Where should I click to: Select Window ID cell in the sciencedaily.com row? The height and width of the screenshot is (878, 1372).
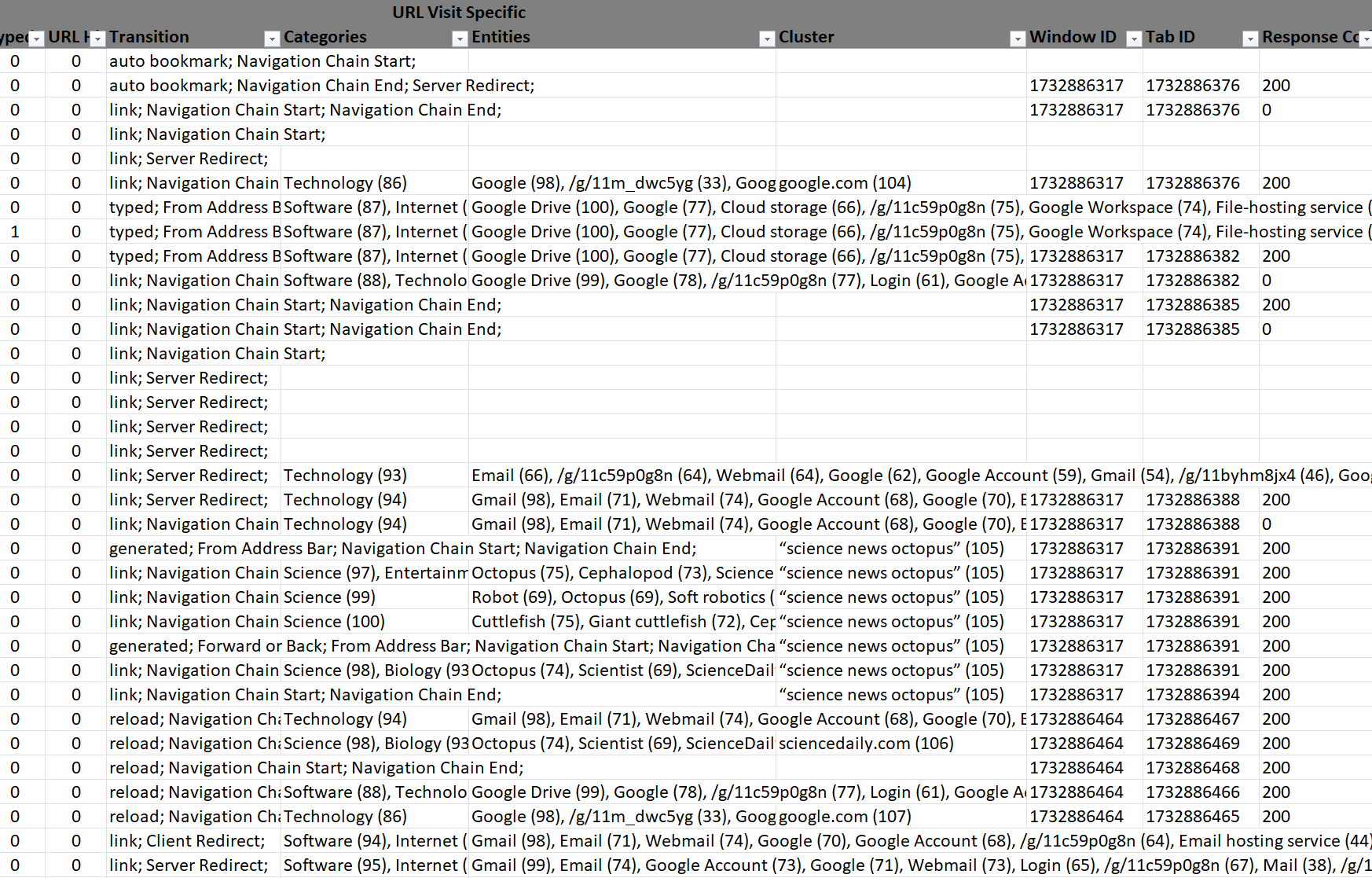[x=1084, y=744]
